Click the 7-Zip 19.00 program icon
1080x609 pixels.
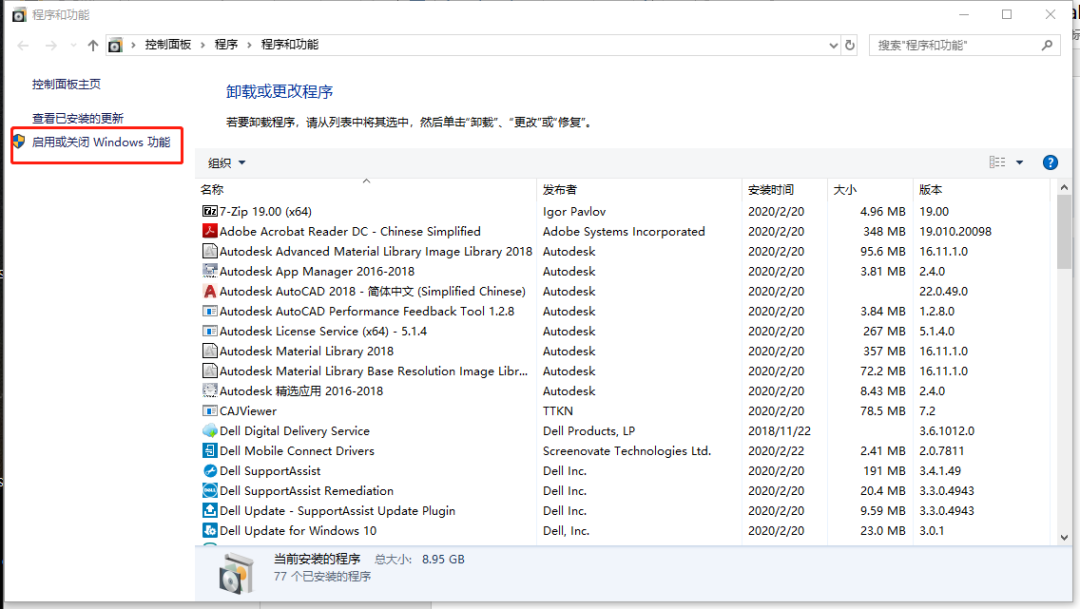pos(209,211)
